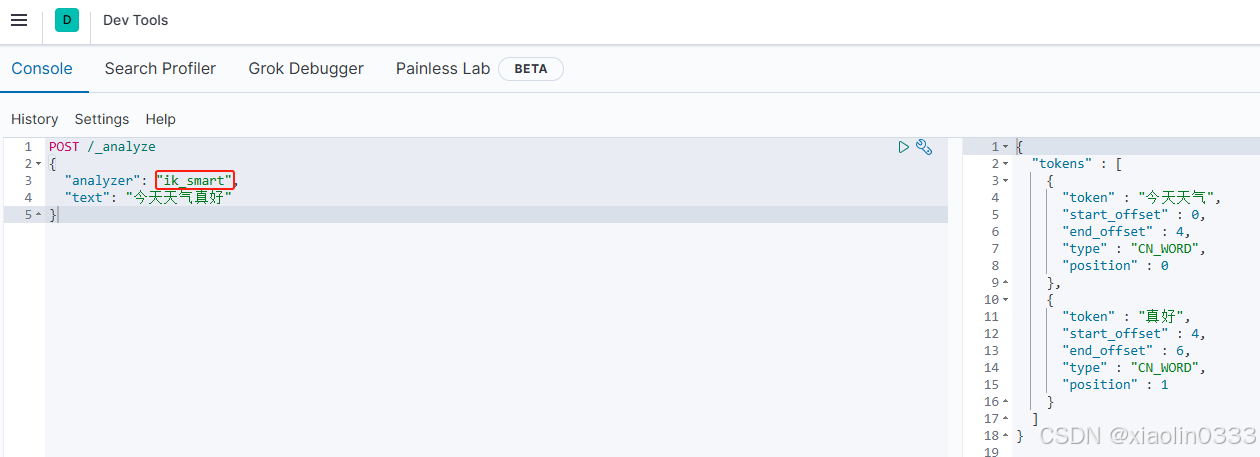The height and width of the screenshot is (457, 1260).
Task: Collapse the response root fold arrow on line 1
Action: click(1006, 147)
